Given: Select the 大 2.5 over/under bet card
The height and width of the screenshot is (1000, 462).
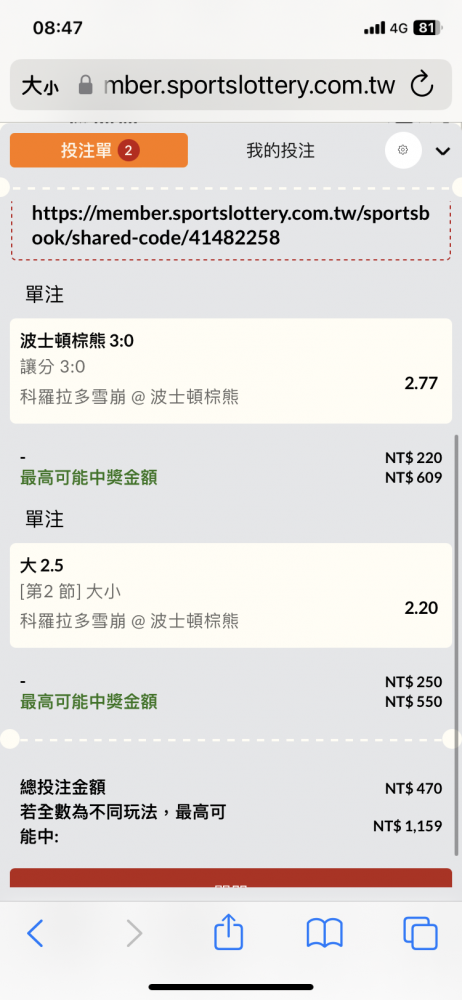Looking at the screenshot, I should click(231, 596).
